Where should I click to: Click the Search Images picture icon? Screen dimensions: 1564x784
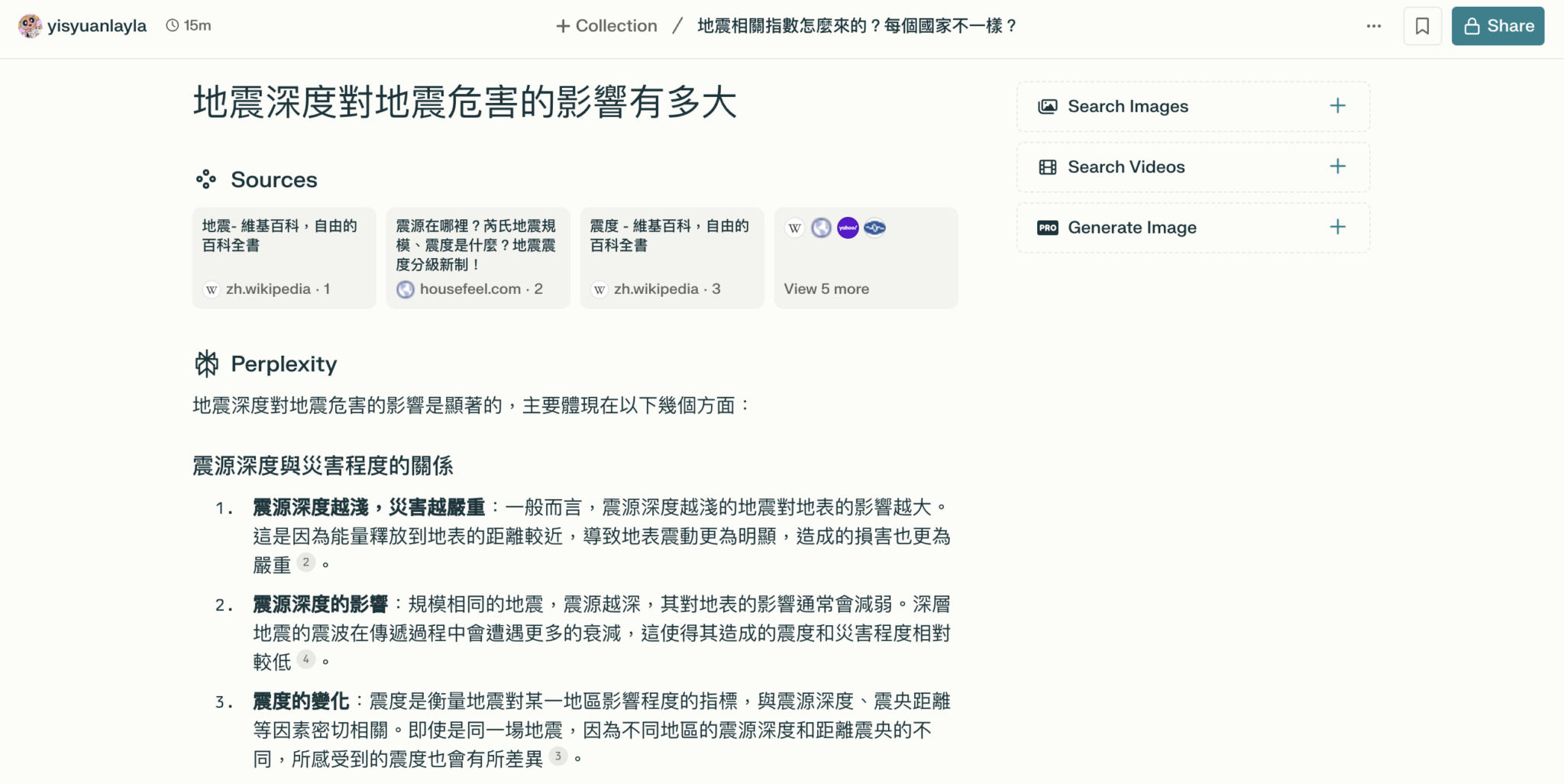(1048, 106)
